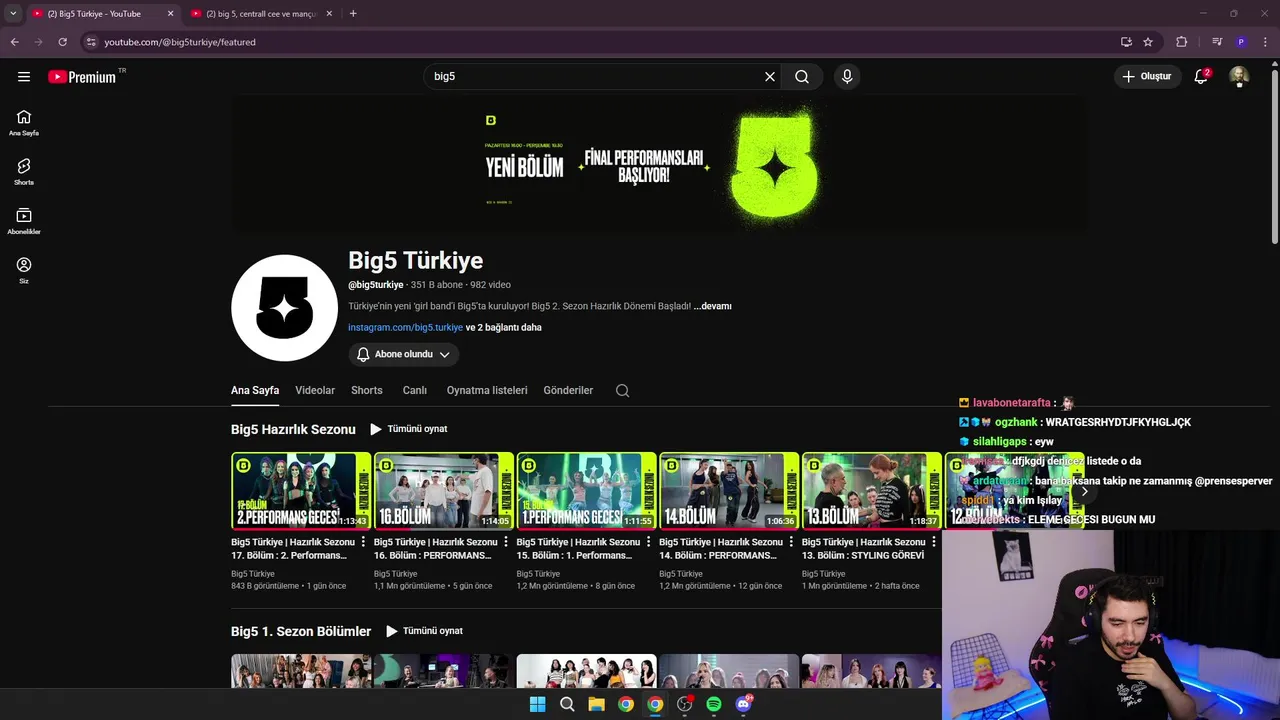Search within the channel using magnifier icon

pyautogui.click(x=622, y=390)
